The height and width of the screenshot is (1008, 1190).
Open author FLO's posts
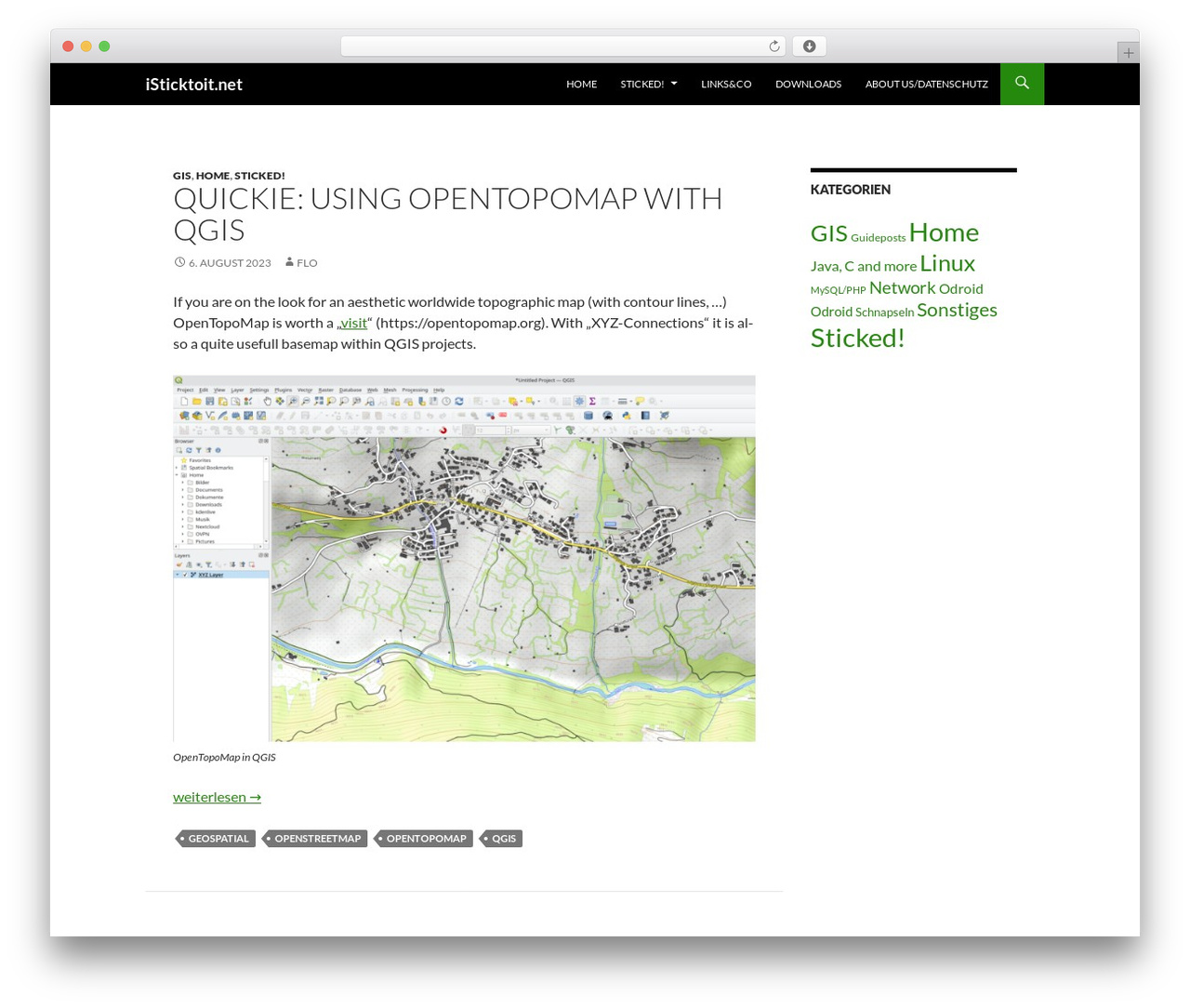coord(307,263)
